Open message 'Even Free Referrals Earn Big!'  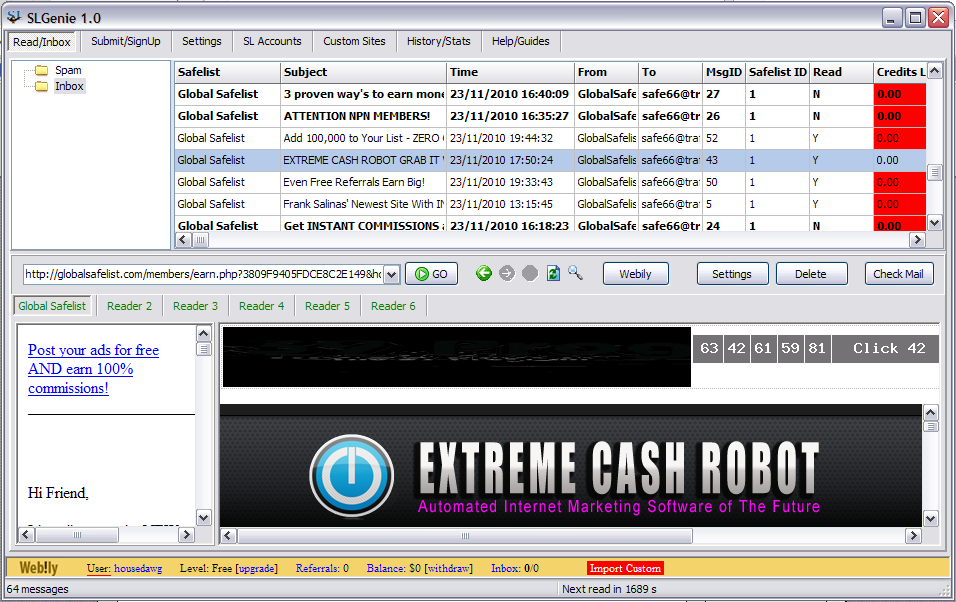550,182
